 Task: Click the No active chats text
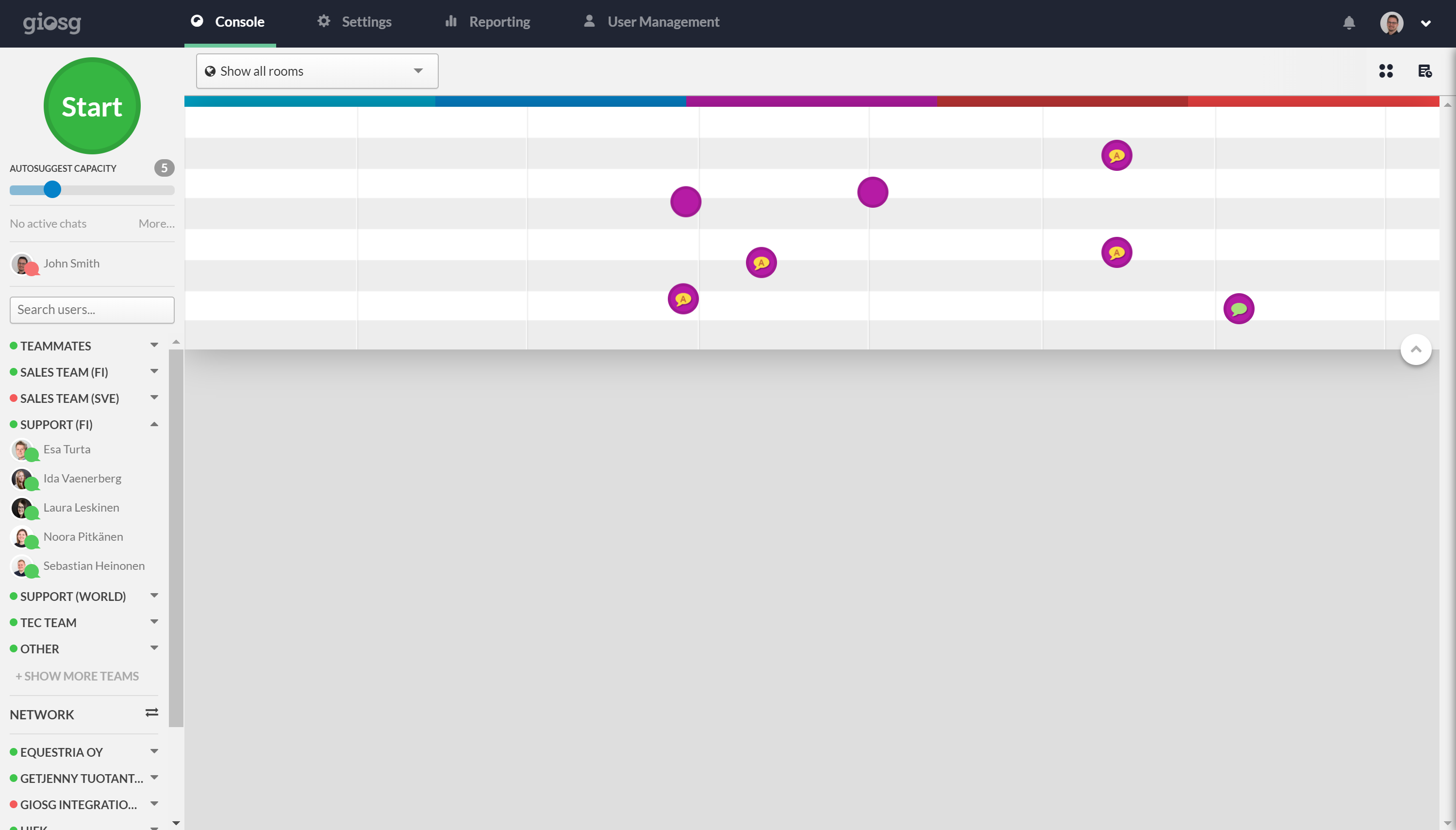48,223
